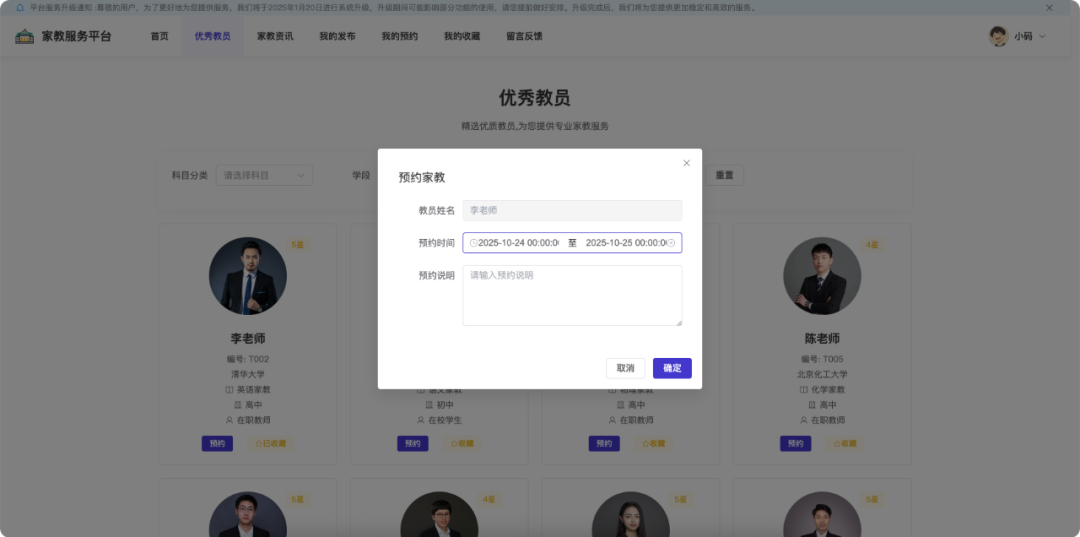The image size is (1080, 537).
Task: Click the 陈老师 name heading
Action: pos(822,339)
